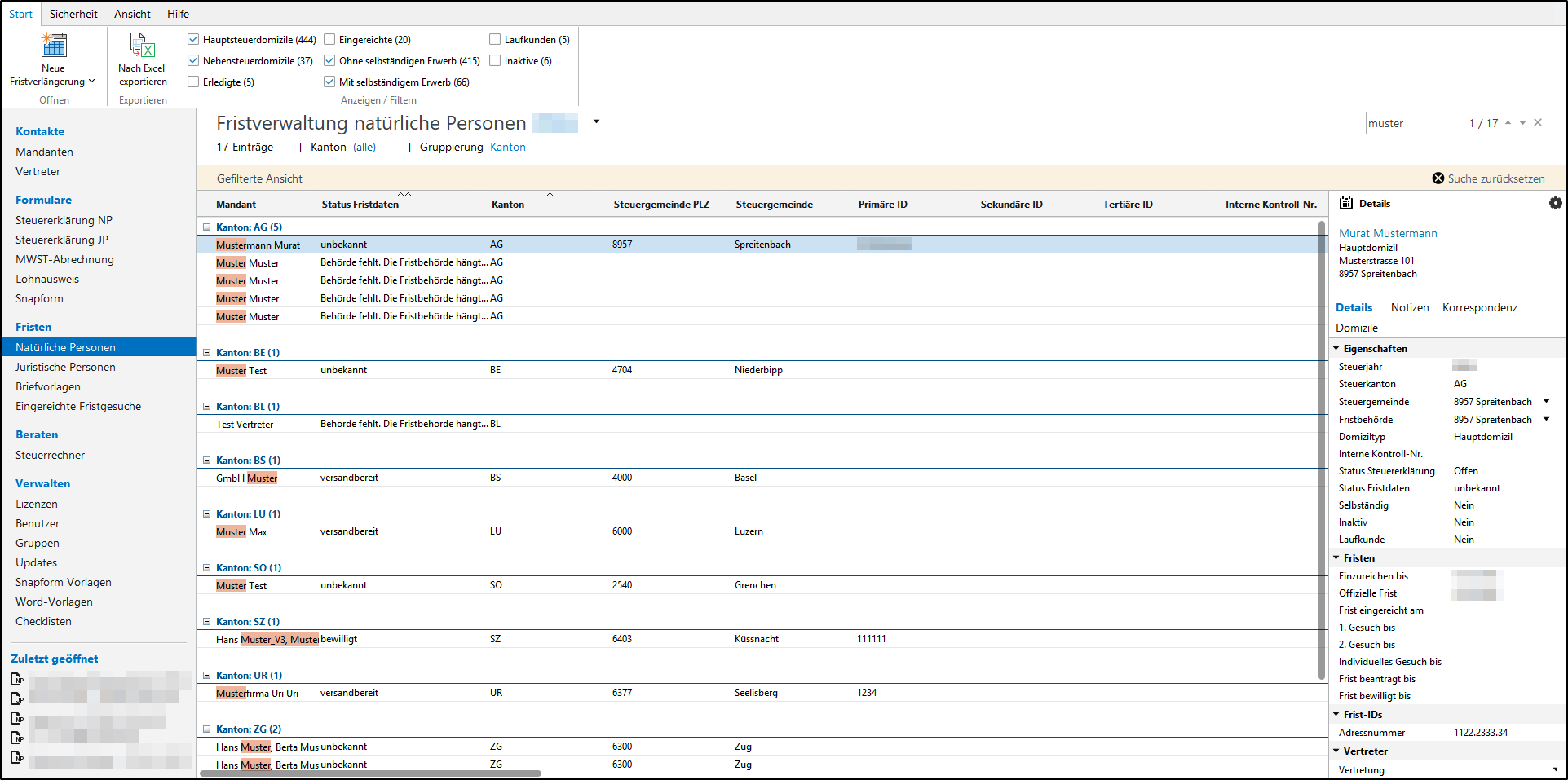
Task: Click Suche zurücksetzen reset icon
Action: pos(1438,178)
